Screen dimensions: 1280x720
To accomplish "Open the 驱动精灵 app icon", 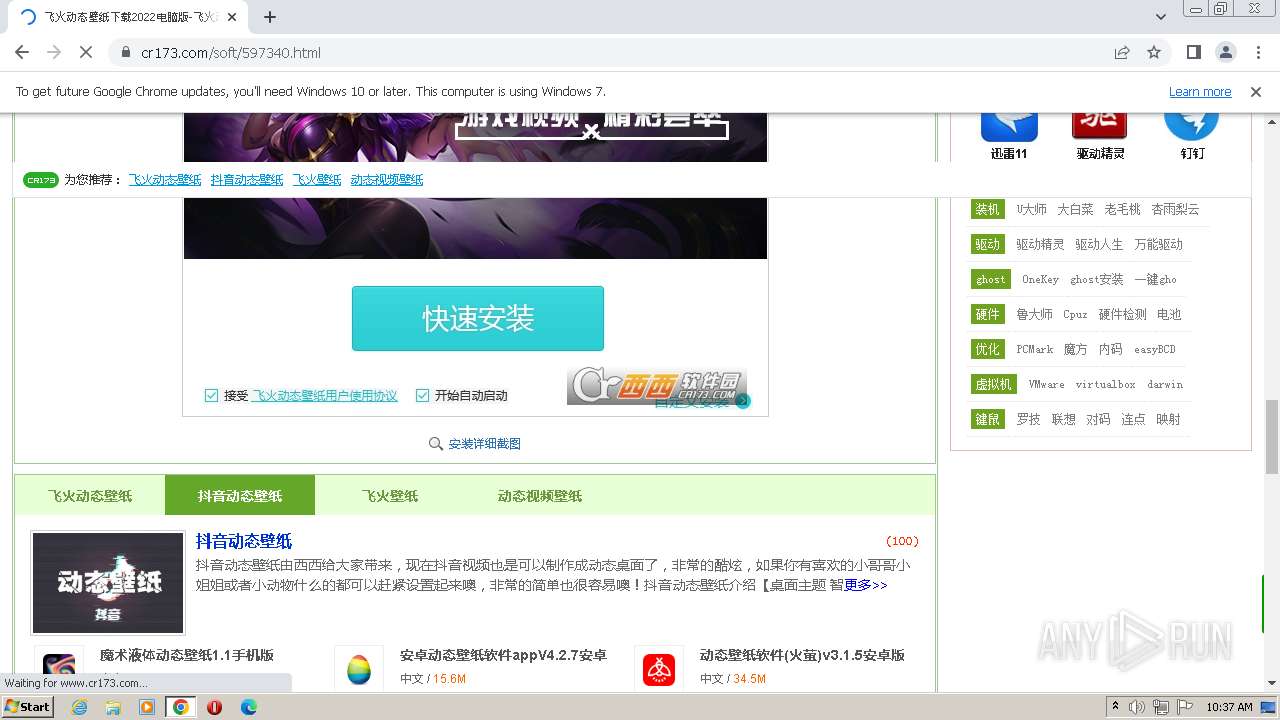I will click(1099, 126).
